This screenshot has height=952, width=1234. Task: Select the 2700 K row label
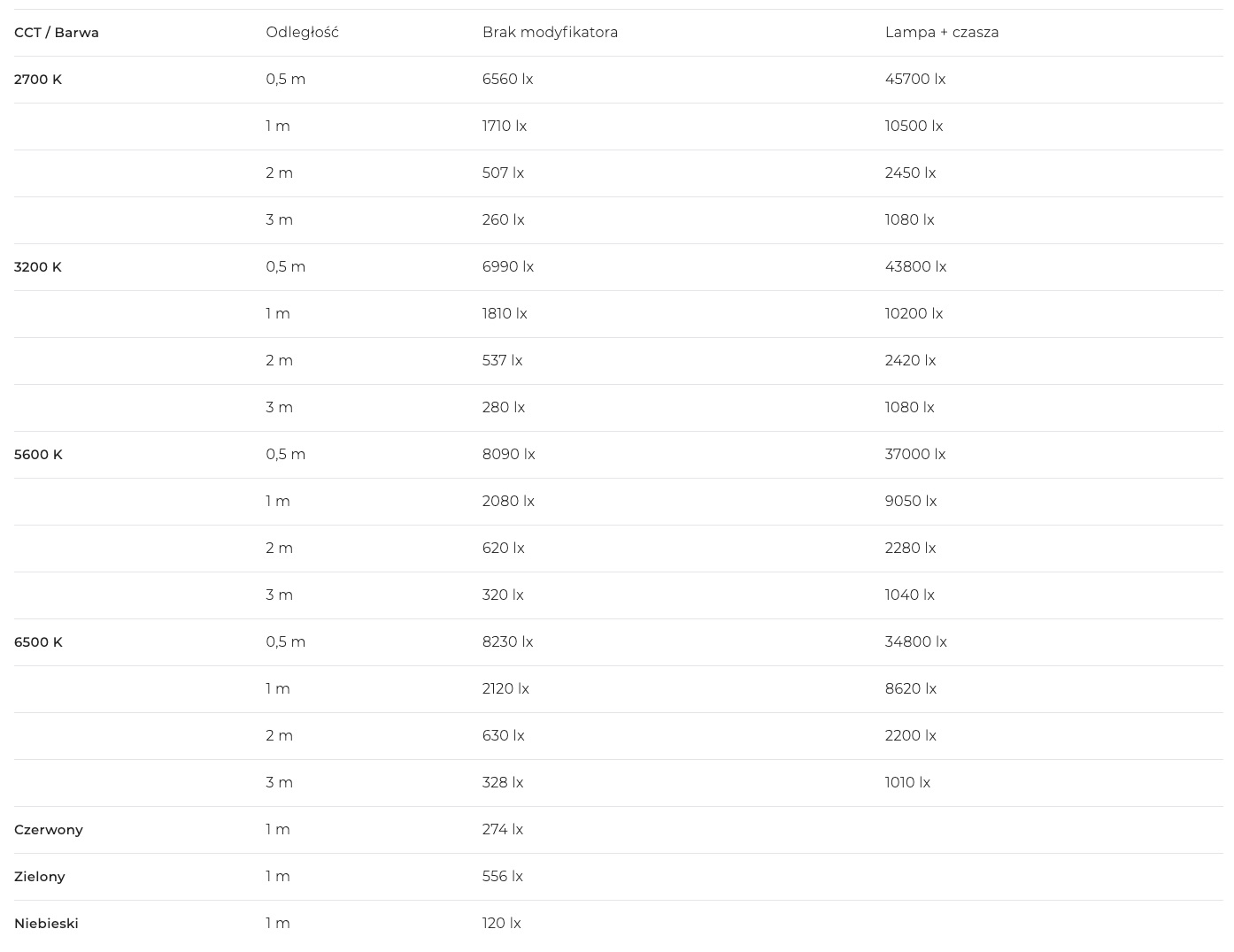[x=38, y=80]
